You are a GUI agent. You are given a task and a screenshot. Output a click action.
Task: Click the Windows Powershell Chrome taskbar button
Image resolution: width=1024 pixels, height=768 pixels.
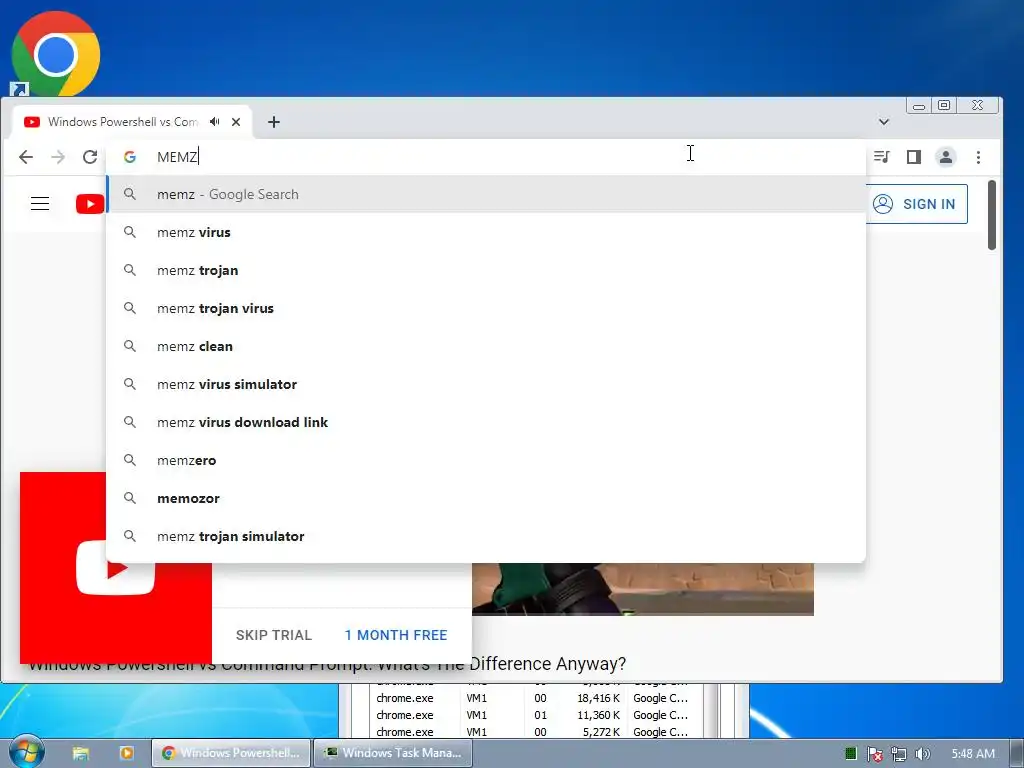click(x=231, y=753)
